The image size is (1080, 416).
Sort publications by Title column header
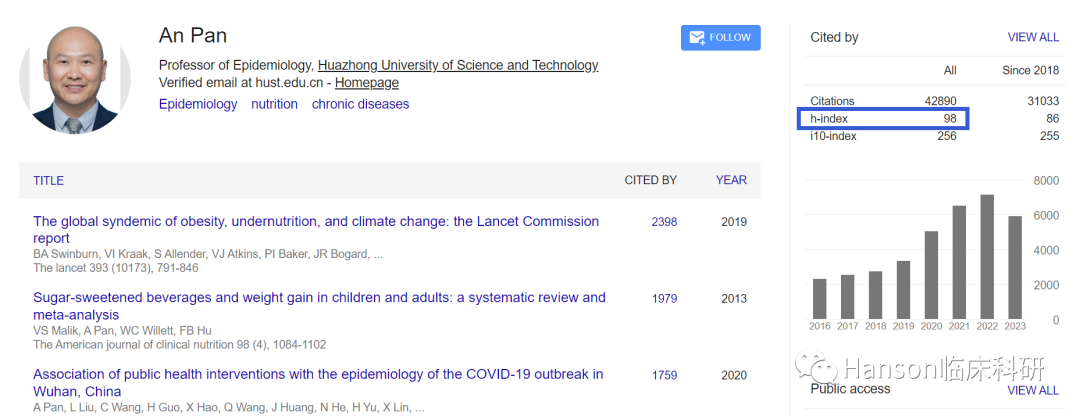point(48,181)
